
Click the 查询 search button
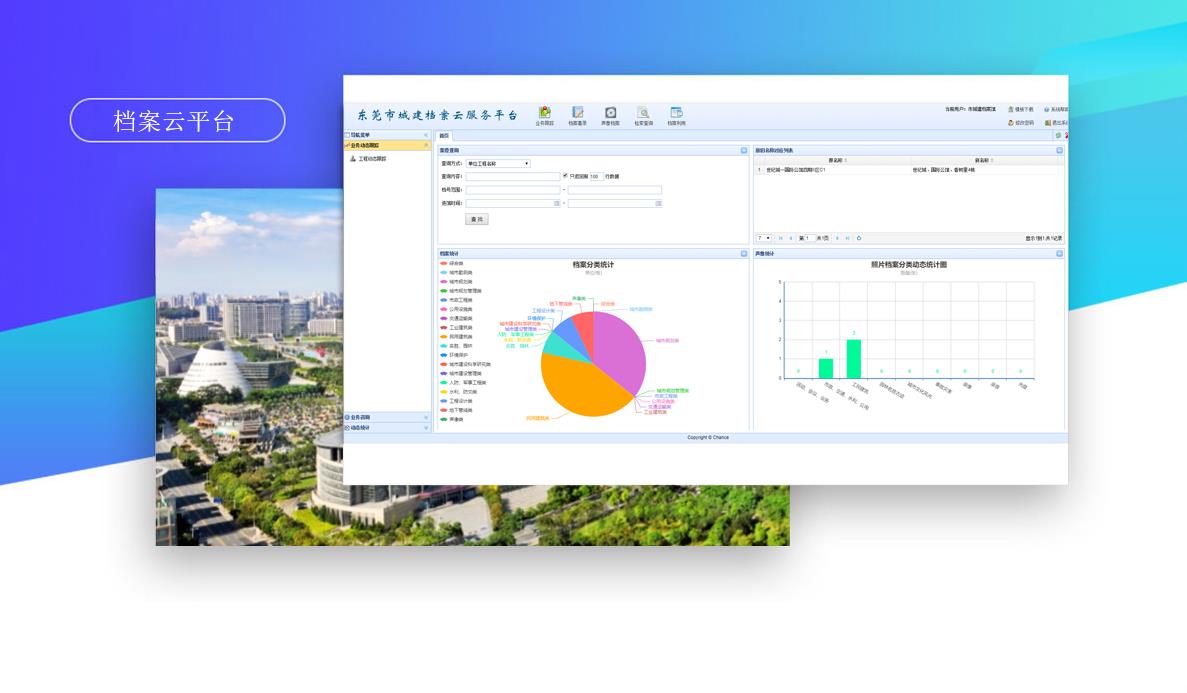coord(477,219)
